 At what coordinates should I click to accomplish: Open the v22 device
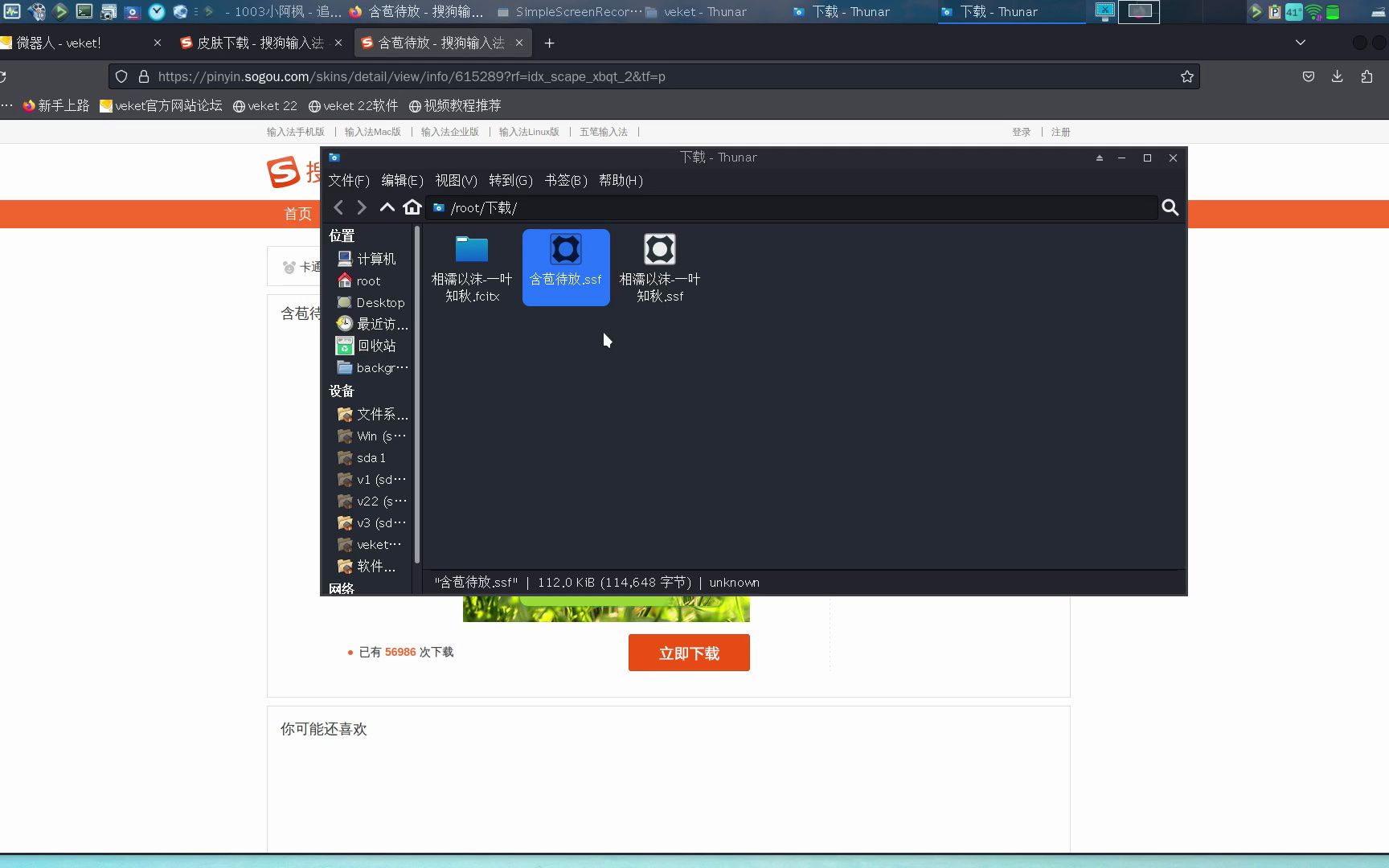pos(374,501)
